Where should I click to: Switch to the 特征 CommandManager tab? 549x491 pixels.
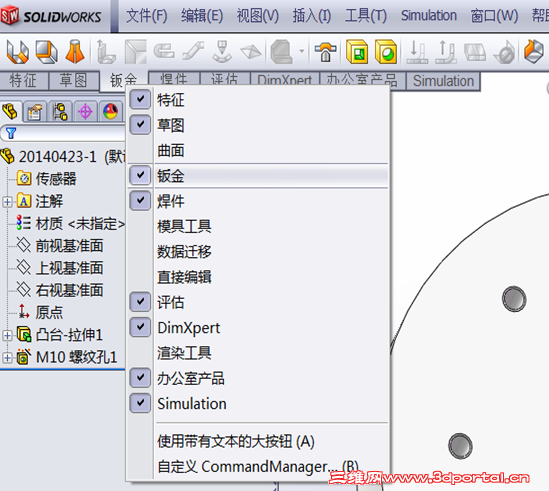coord(23,81)
